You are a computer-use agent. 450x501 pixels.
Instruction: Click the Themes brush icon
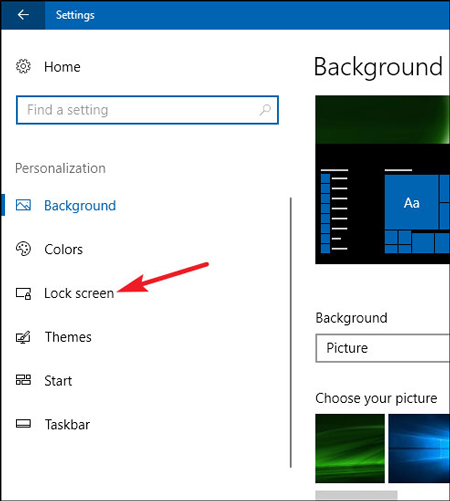pyautogui.click(x=23, y=337)
